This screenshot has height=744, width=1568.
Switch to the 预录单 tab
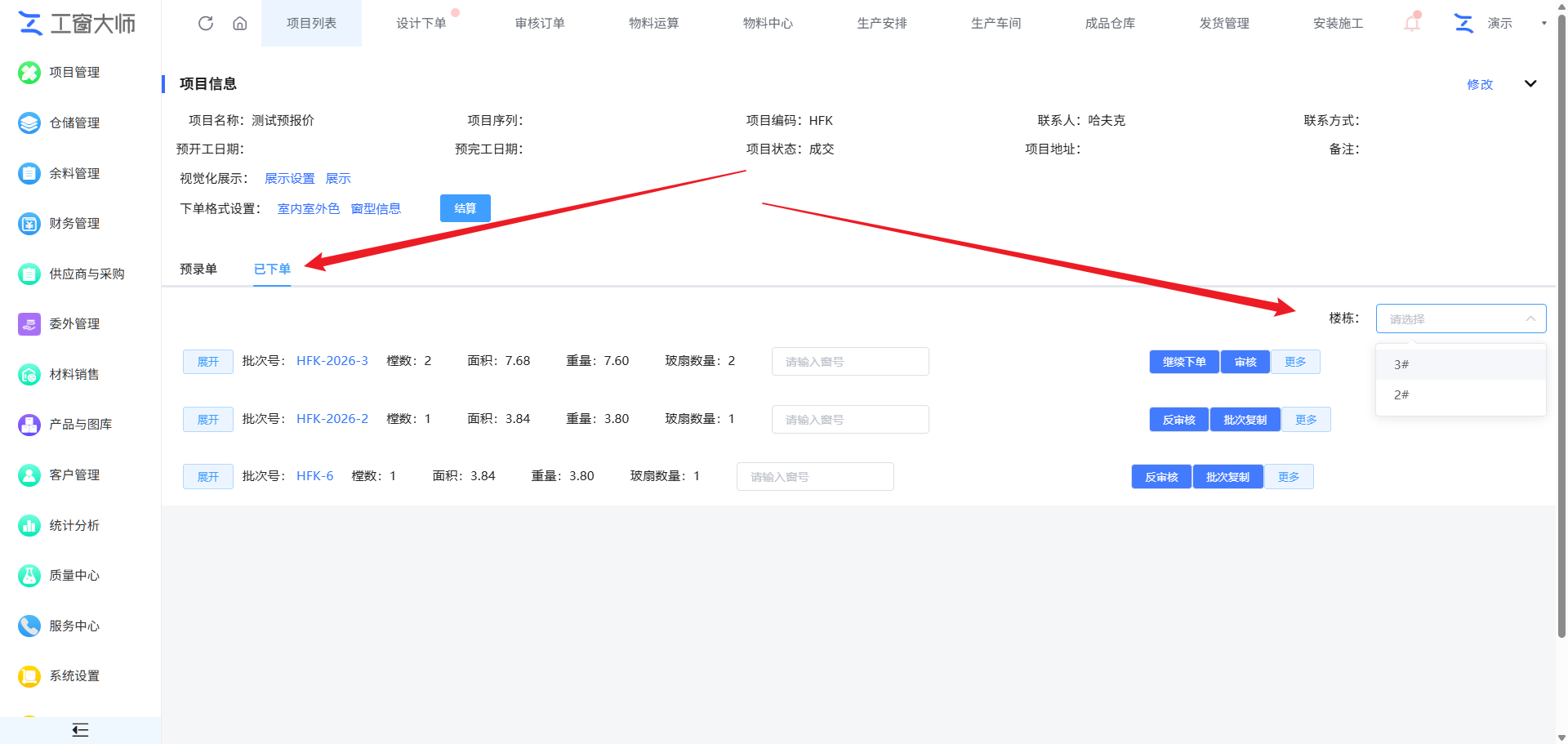(x=198, y=269)
